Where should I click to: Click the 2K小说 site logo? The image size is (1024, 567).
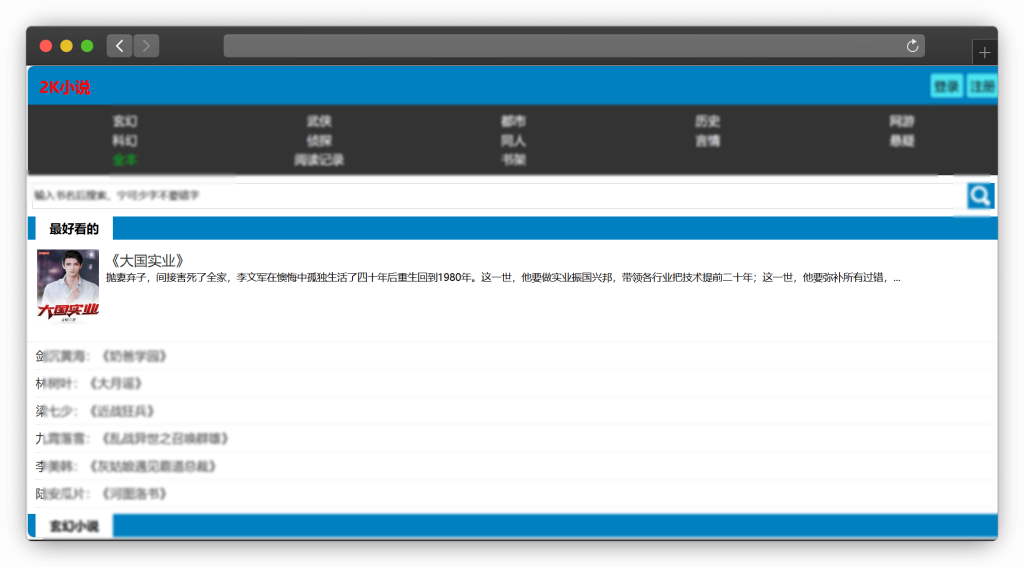point(65,87)
